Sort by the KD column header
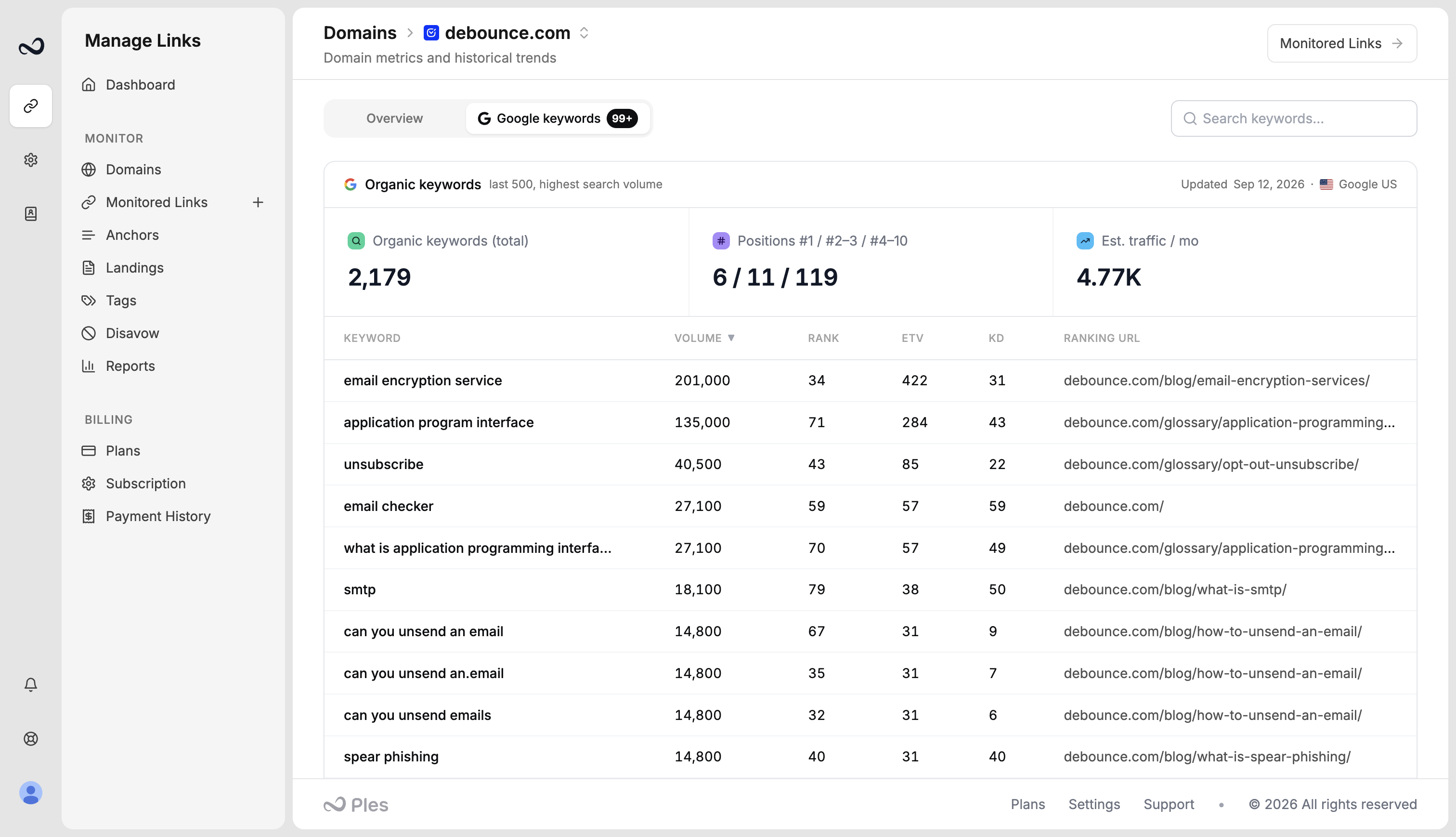This screenshot has width=1456, height=837. (x=996, y=338)
